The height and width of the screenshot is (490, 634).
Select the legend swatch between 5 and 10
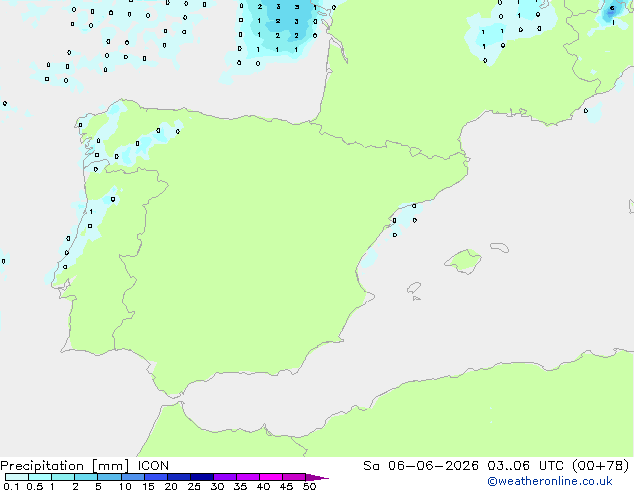109,477
